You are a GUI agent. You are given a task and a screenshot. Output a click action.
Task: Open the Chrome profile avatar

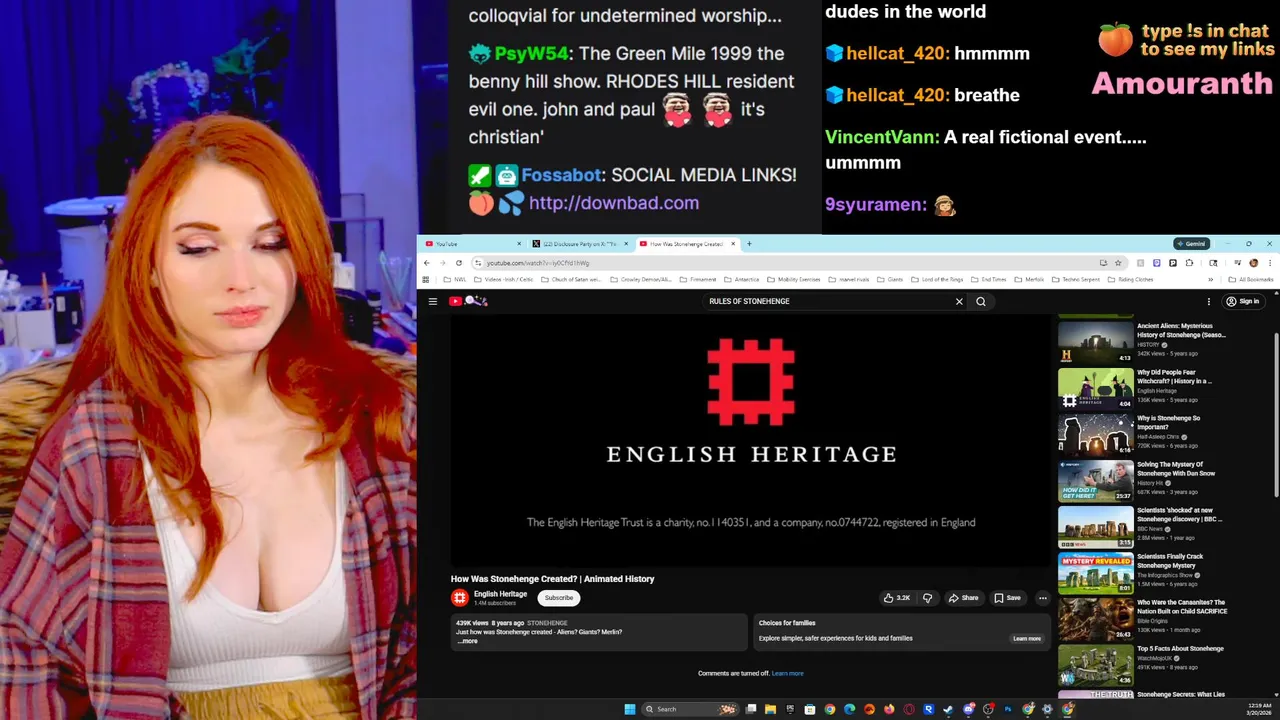(x=1254, y=263)
